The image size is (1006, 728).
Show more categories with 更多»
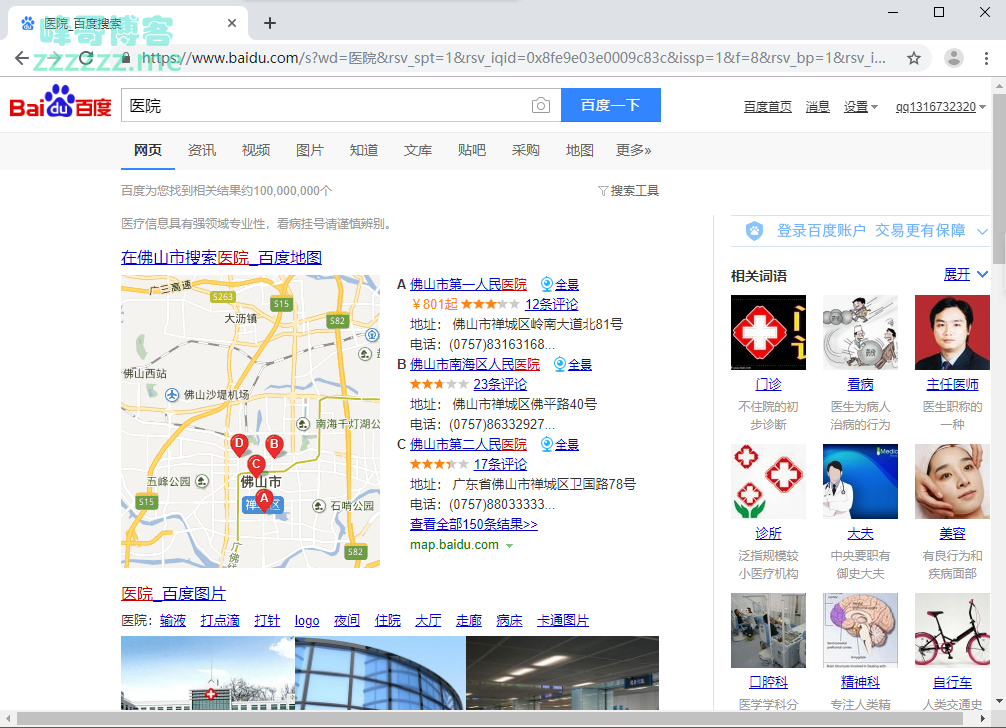pos(633,150)
